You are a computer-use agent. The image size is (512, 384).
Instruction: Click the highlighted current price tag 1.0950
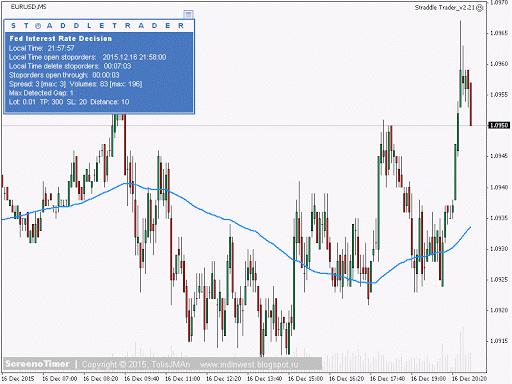coord(499,125)
